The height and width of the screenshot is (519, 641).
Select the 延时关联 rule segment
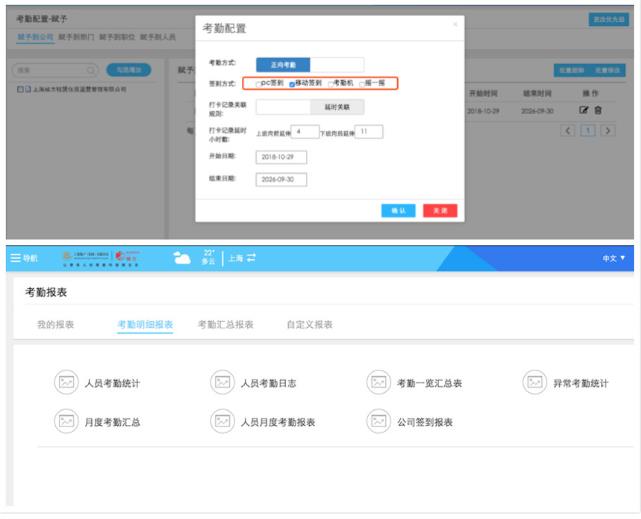[x=337, y=107]
